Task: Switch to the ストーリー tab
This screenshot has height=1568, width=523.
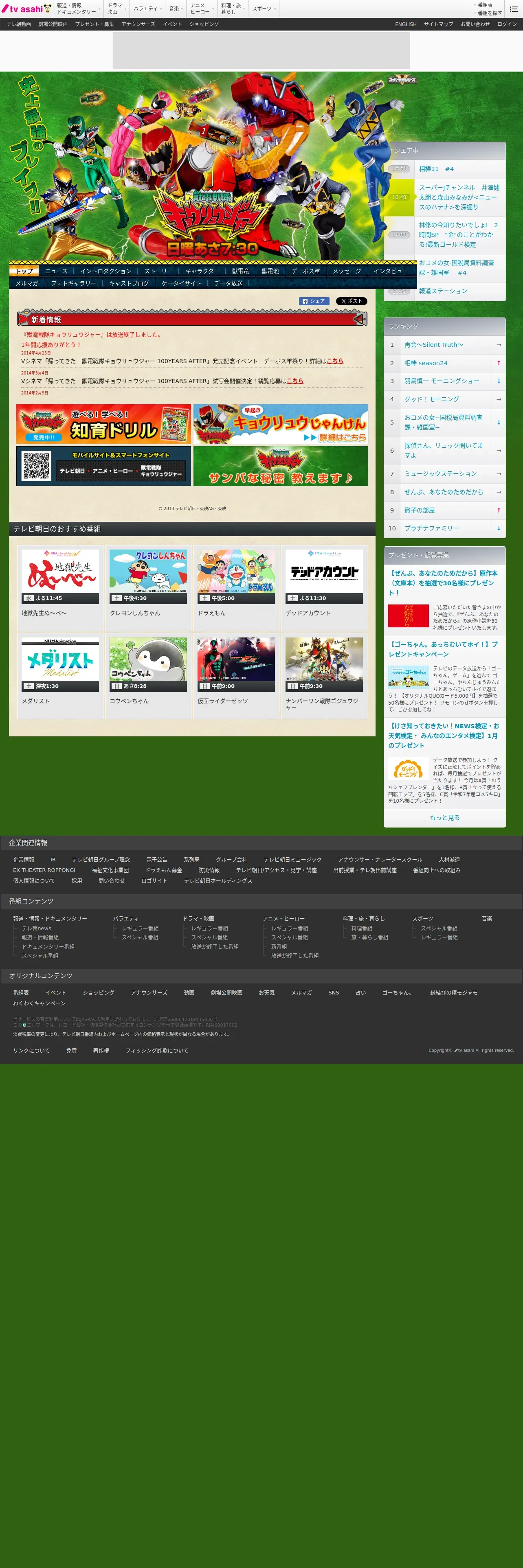Action: (x=158, y=271)
